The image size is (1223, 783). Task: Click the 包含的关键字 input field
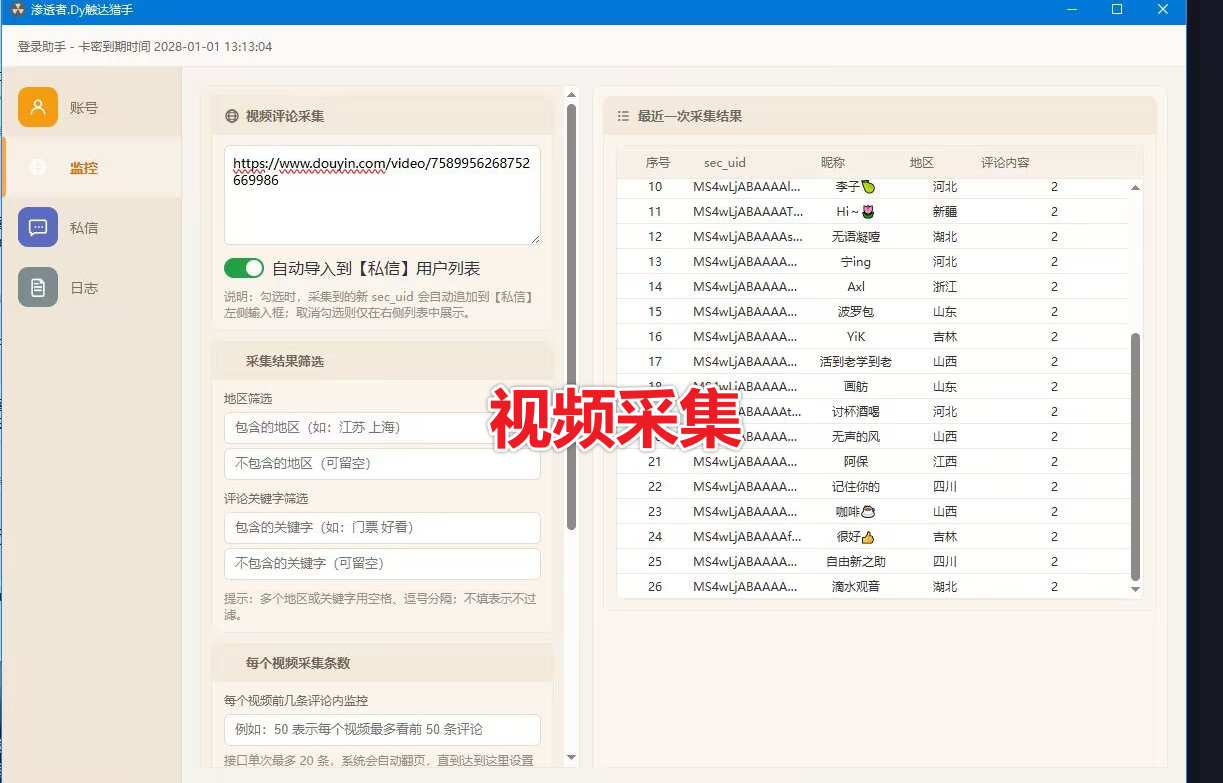pos(381,528)
